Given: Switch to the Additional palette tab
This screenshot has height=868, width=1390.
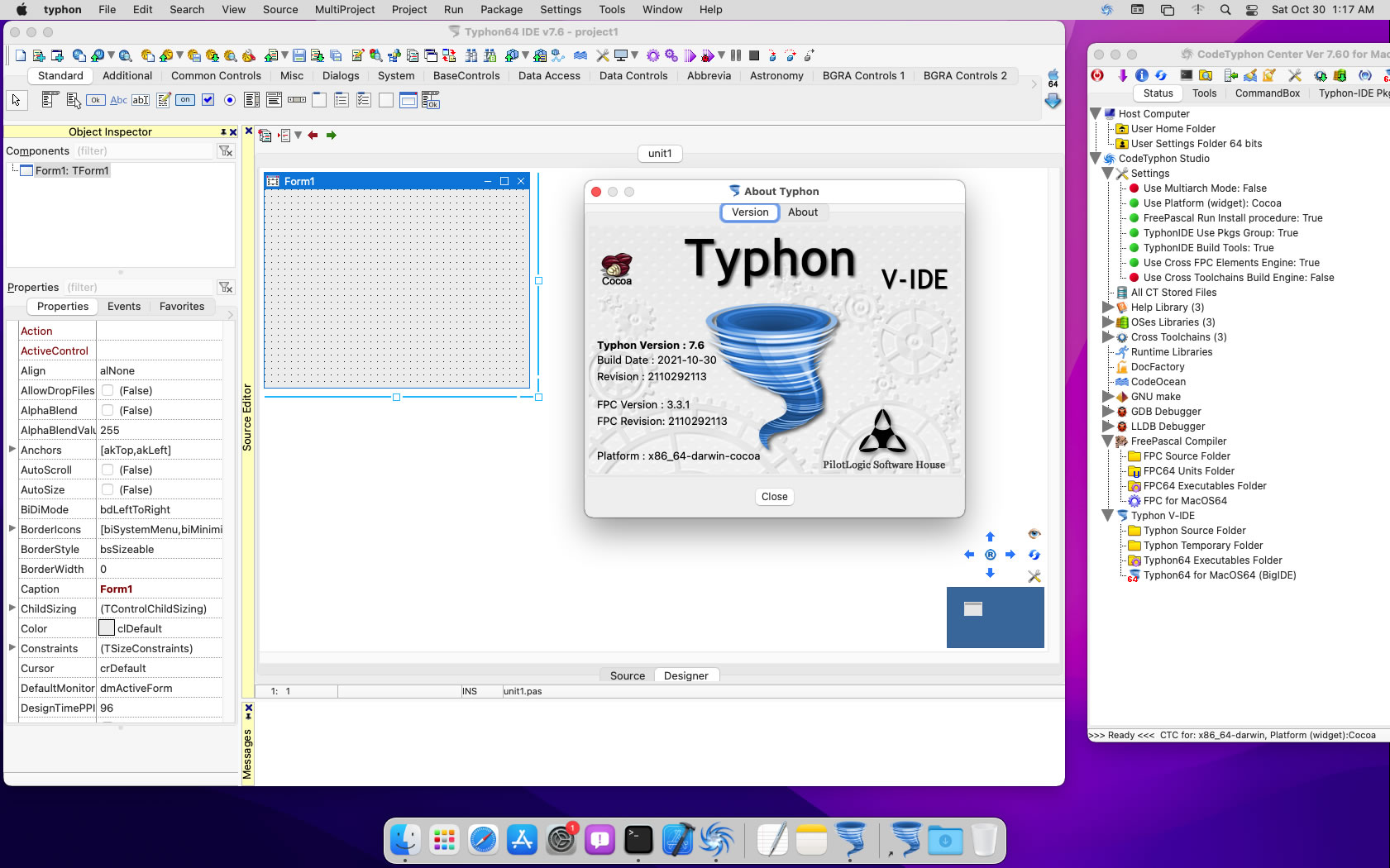Looking at the screenshot, I should pos(127,75).
